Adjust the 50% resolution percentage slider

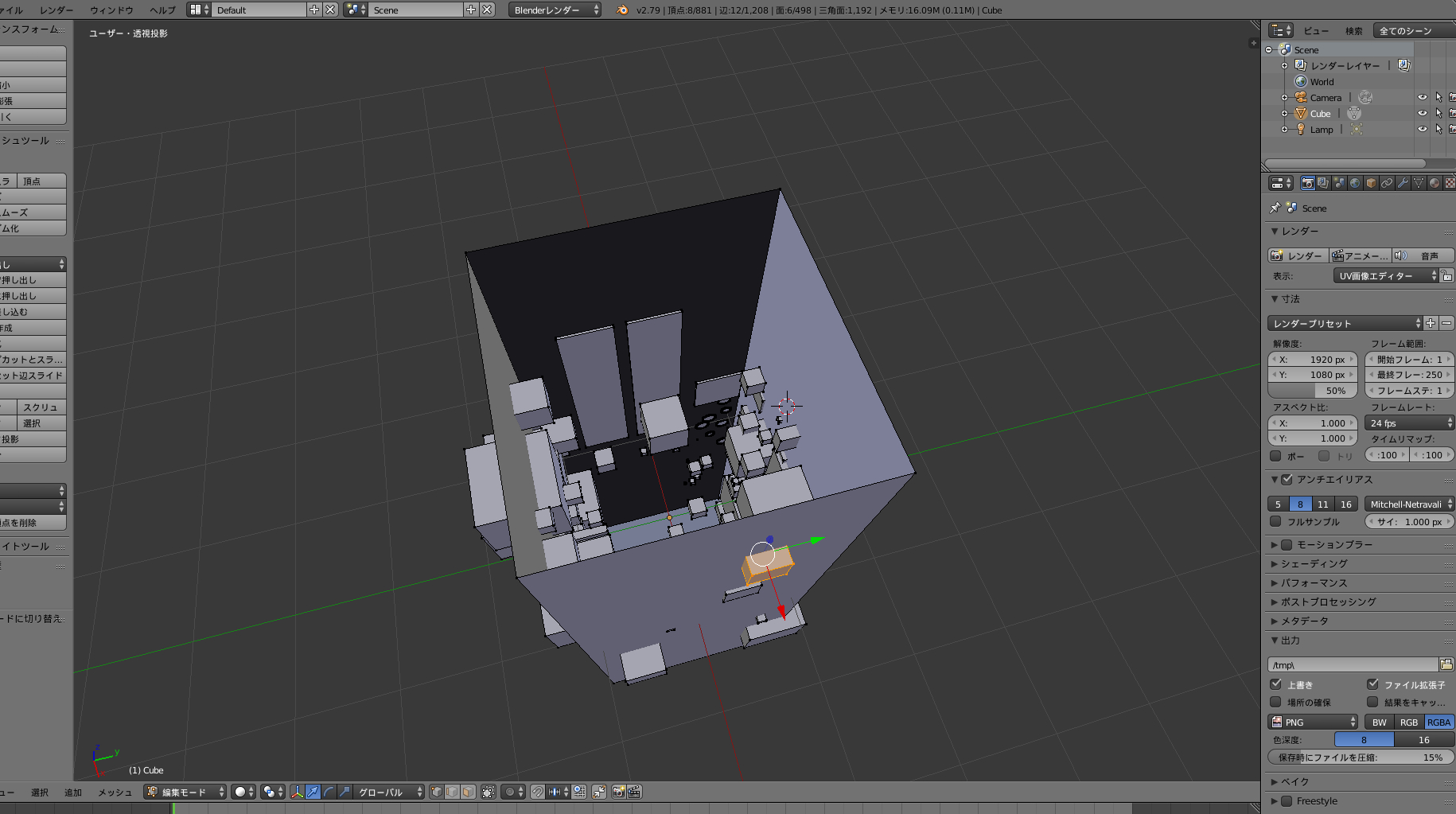pyautogui.click(x=1313, y=391)
